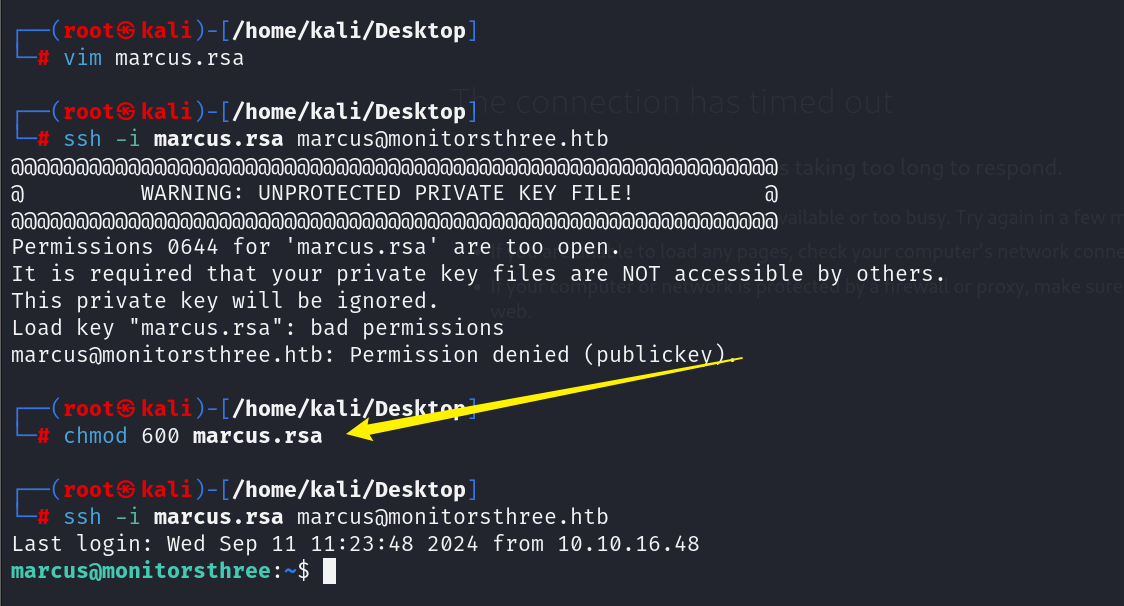
Task: Click the 'Last login' line with IP 10.10.16.48
Action: point(356,544)
